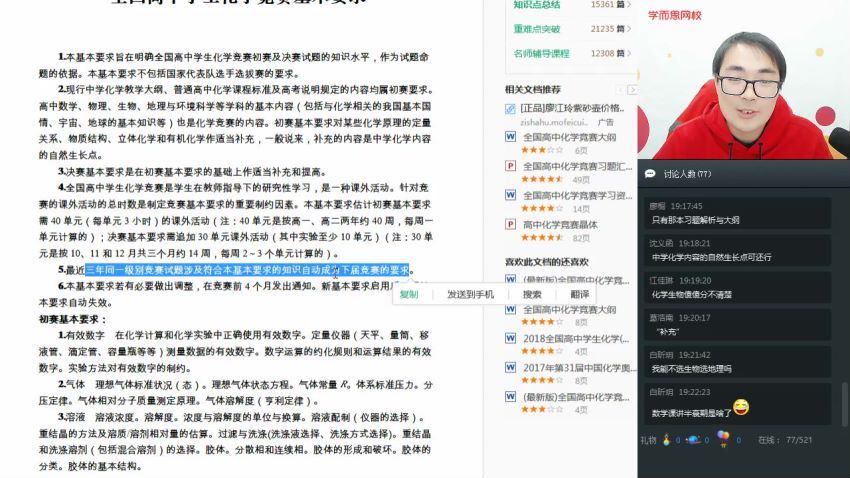
Task: Open 高中化学竞赛晶体 document
Action: point(560,224)
